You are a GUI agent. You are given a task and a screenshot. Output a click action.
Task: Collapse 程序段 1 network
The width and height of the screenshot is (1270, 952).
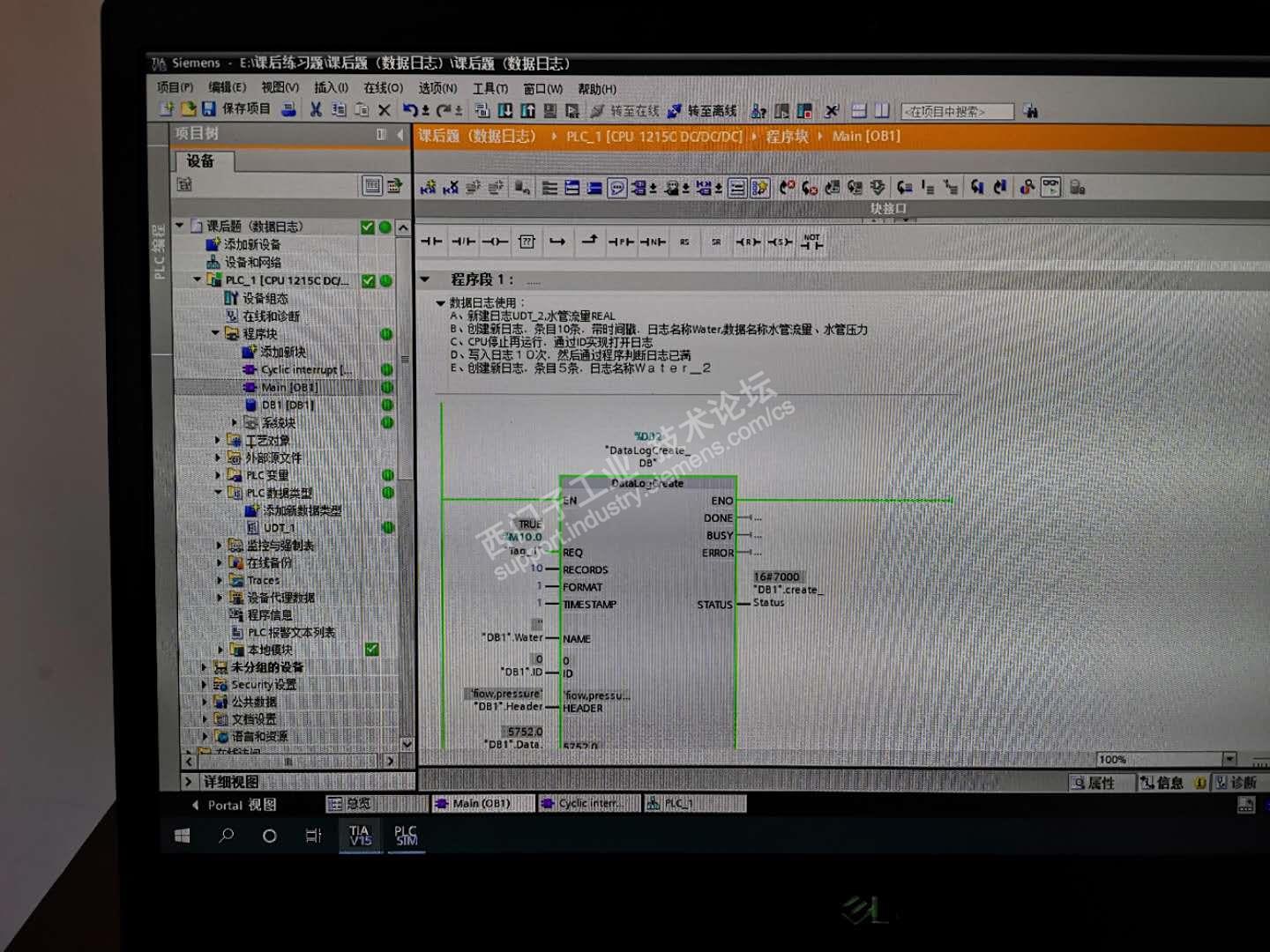(425, 279)
